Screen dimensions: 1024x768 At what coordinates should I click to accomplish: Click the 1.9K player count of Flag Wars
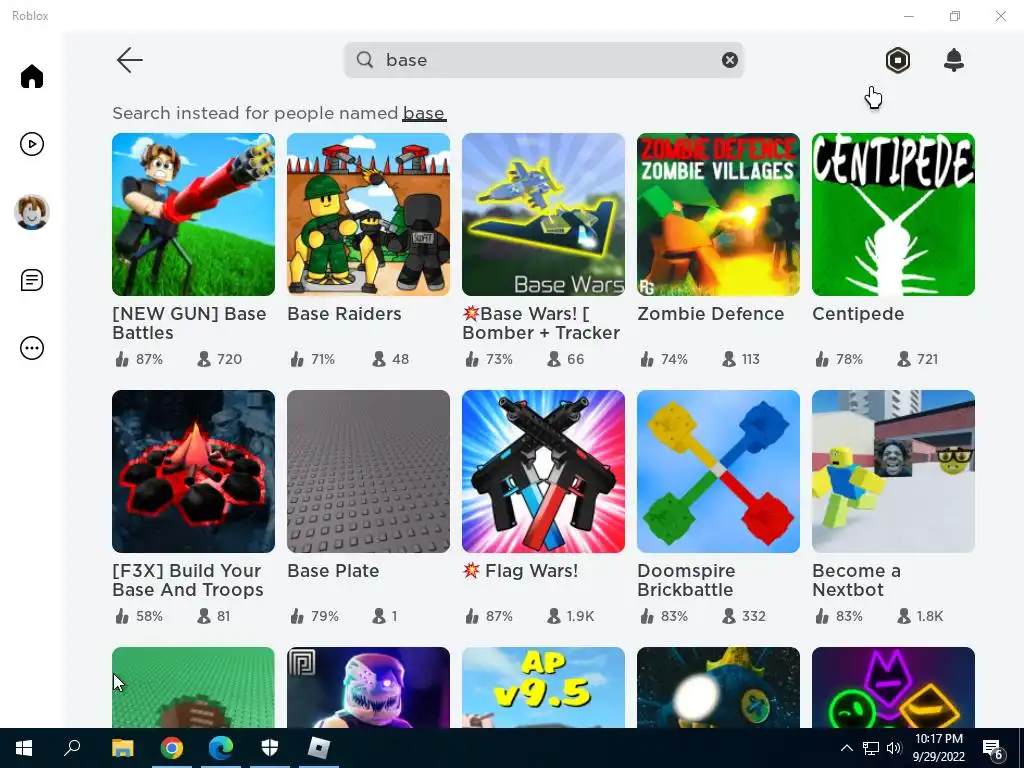571,616
